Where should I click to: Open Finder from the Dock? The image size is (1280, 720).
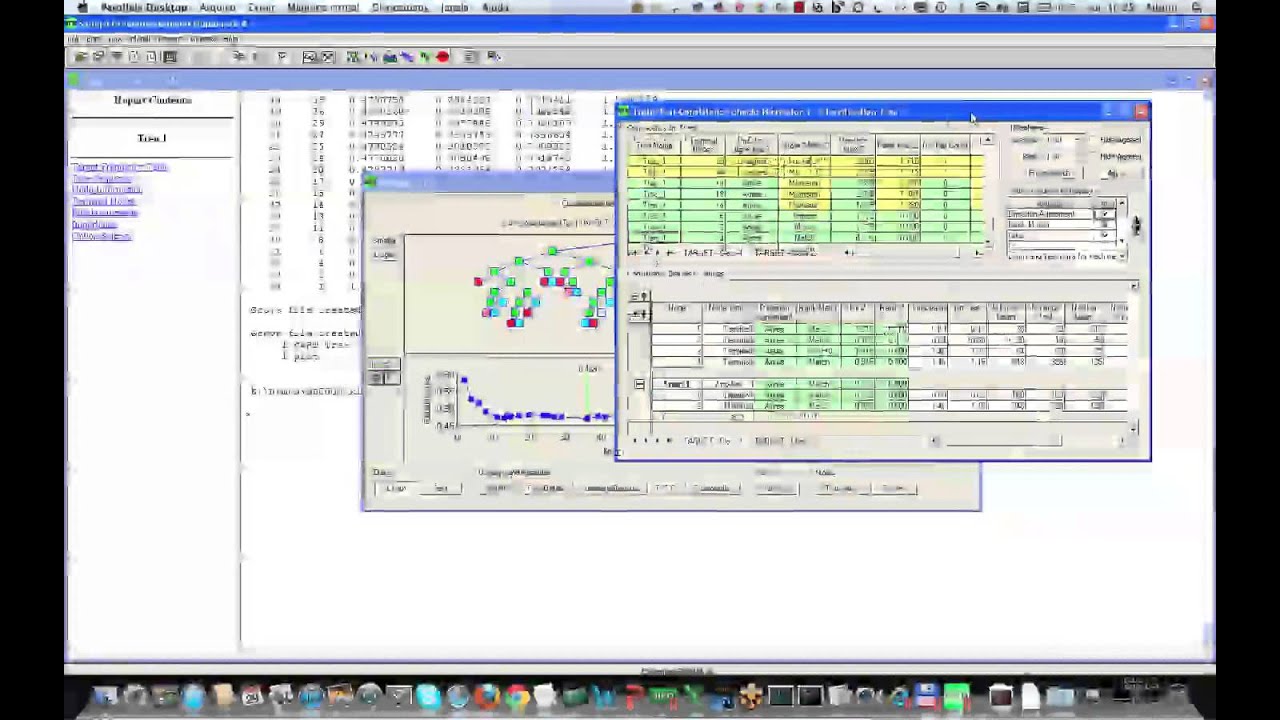[x=105, y=695]
